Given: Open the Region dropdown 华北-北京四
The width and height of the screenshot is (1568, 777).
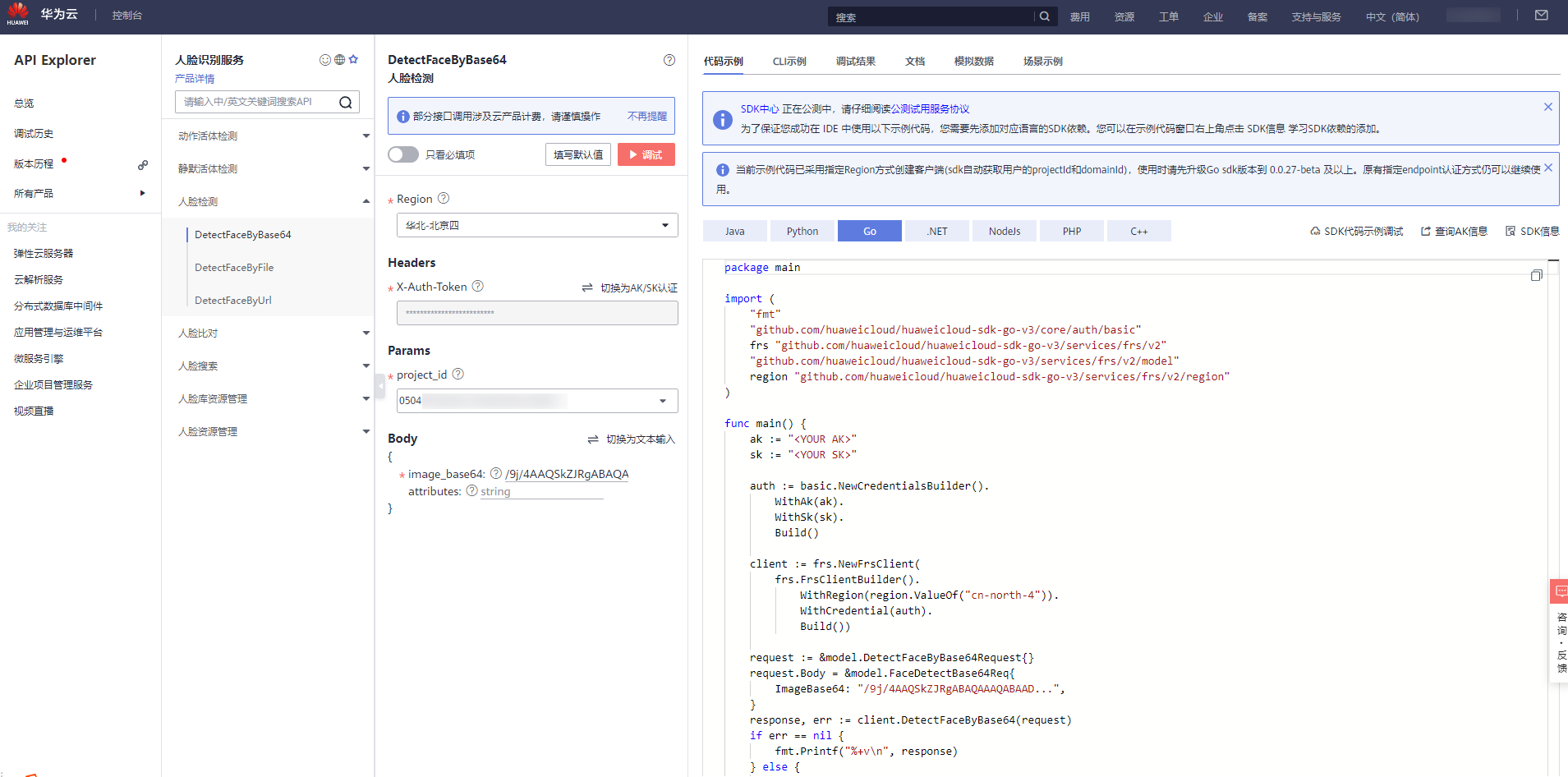Looking at the screenshot, I should tap(537, 225).
